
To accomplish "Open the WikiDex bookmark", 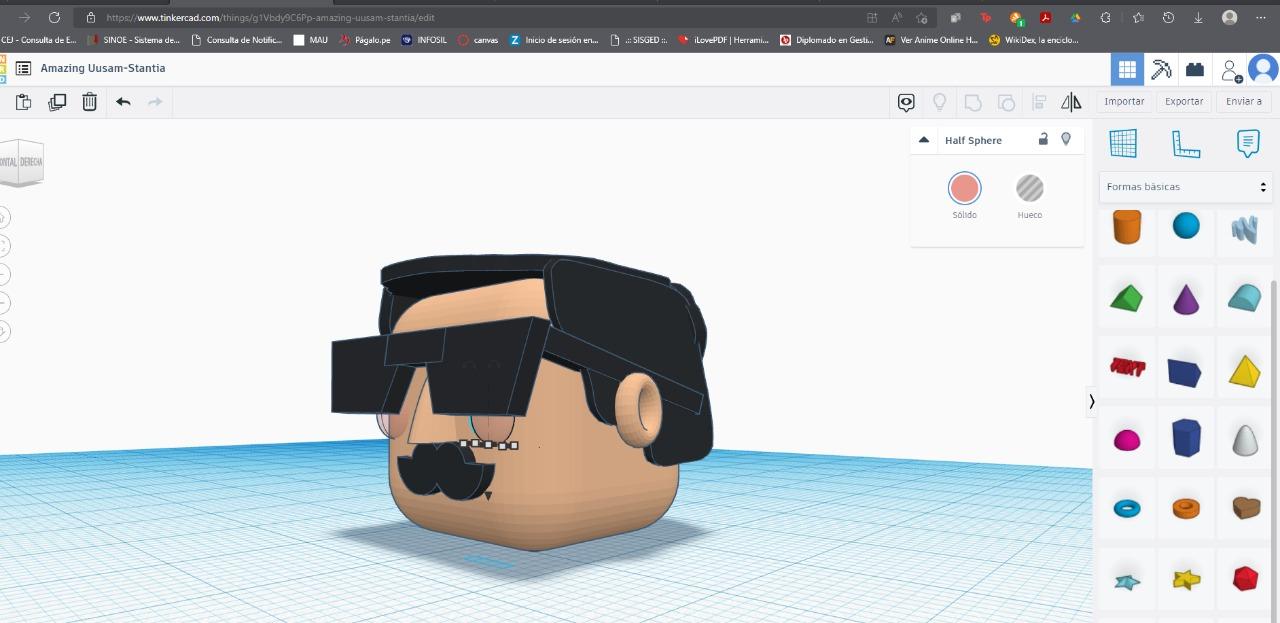I will click(x=1034, y=40).
